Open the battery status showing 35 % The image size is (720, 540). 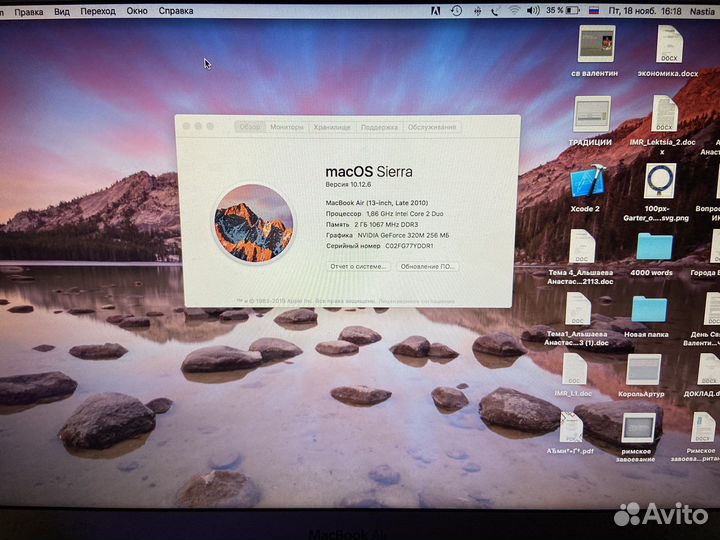pyautogui.click(x=563, y=11)
